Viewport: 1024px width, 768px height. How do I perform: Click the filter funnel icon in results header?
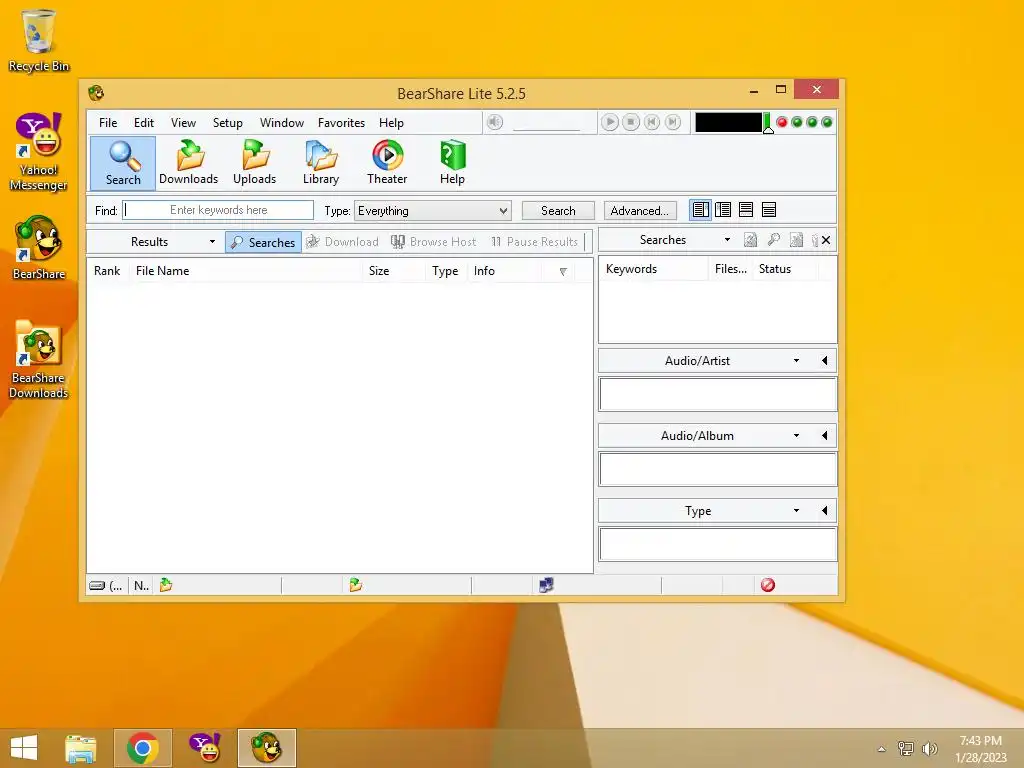coord(563,272)
